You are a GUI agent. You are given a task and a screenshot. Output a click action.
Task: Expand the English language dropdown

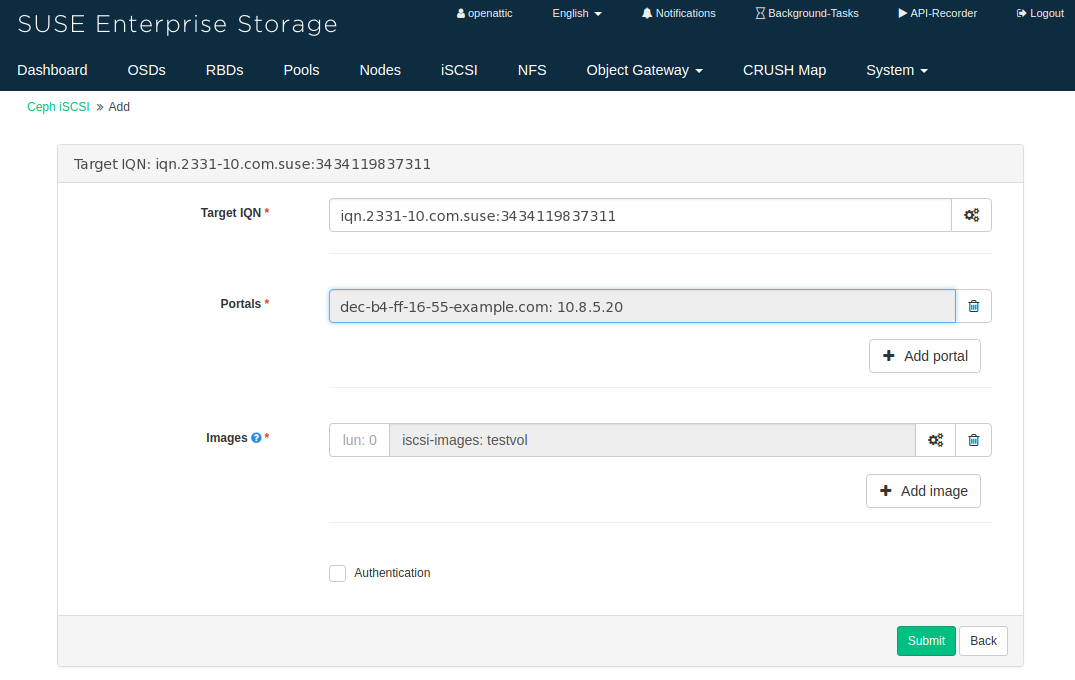[577, 13]
